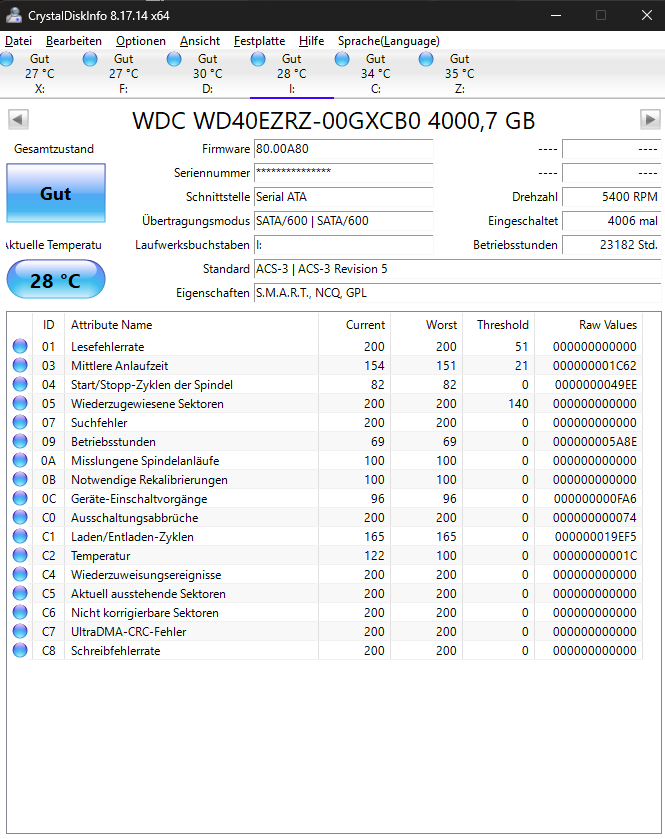Click the 28 °C temperature indicator
This screenshot has height=839, width=665.
(x=55, y=279)
